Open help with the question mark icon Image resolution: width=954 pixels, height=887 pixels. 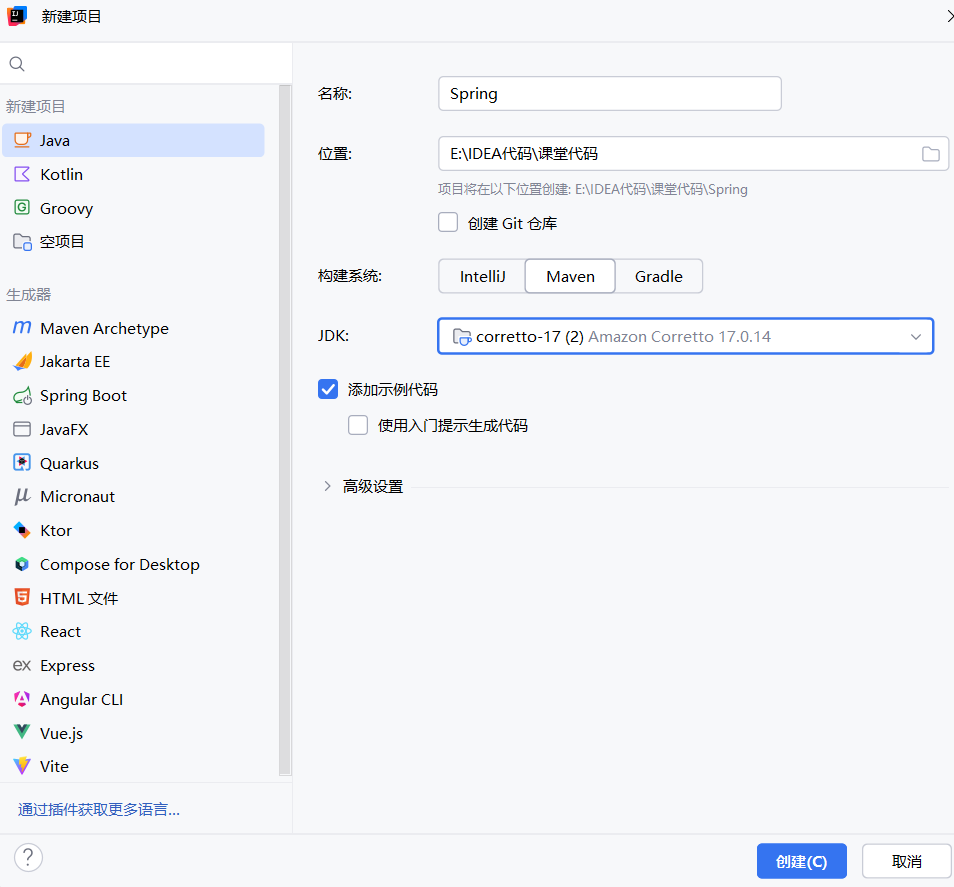coord(28,857)
